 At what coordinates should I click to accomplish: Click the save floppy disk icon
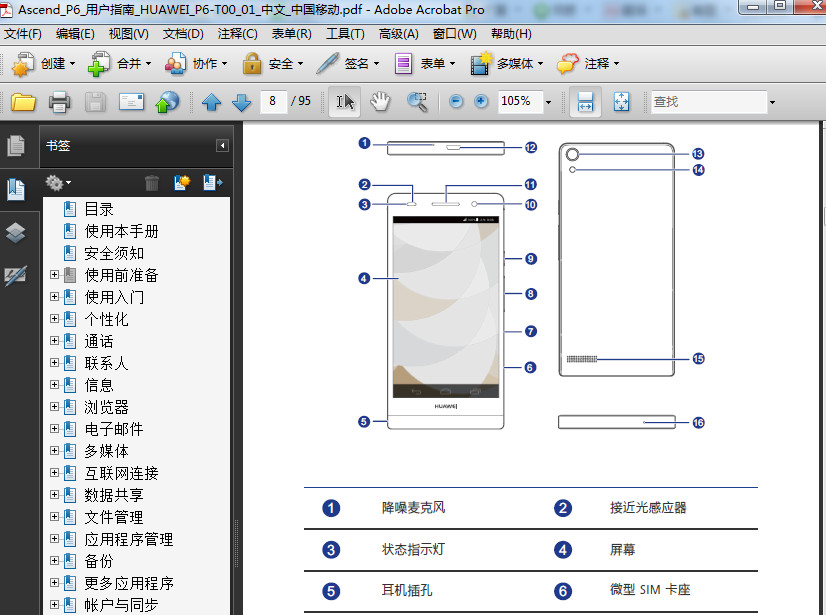[x=95, y=101]
